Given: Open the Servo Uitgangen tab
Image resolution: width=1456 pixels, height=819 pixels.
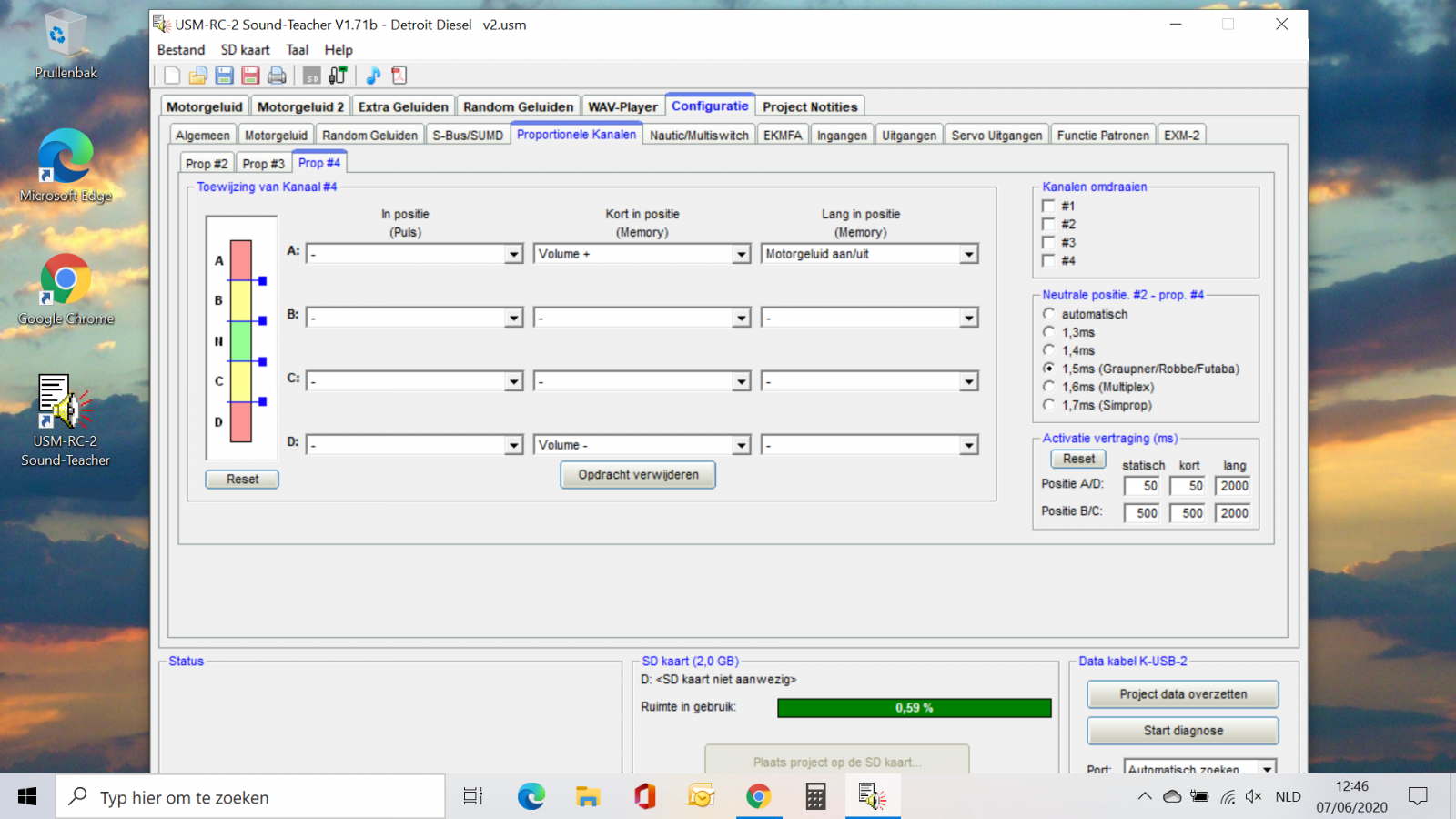Looking at the screenshot, I should click(996, 136).
